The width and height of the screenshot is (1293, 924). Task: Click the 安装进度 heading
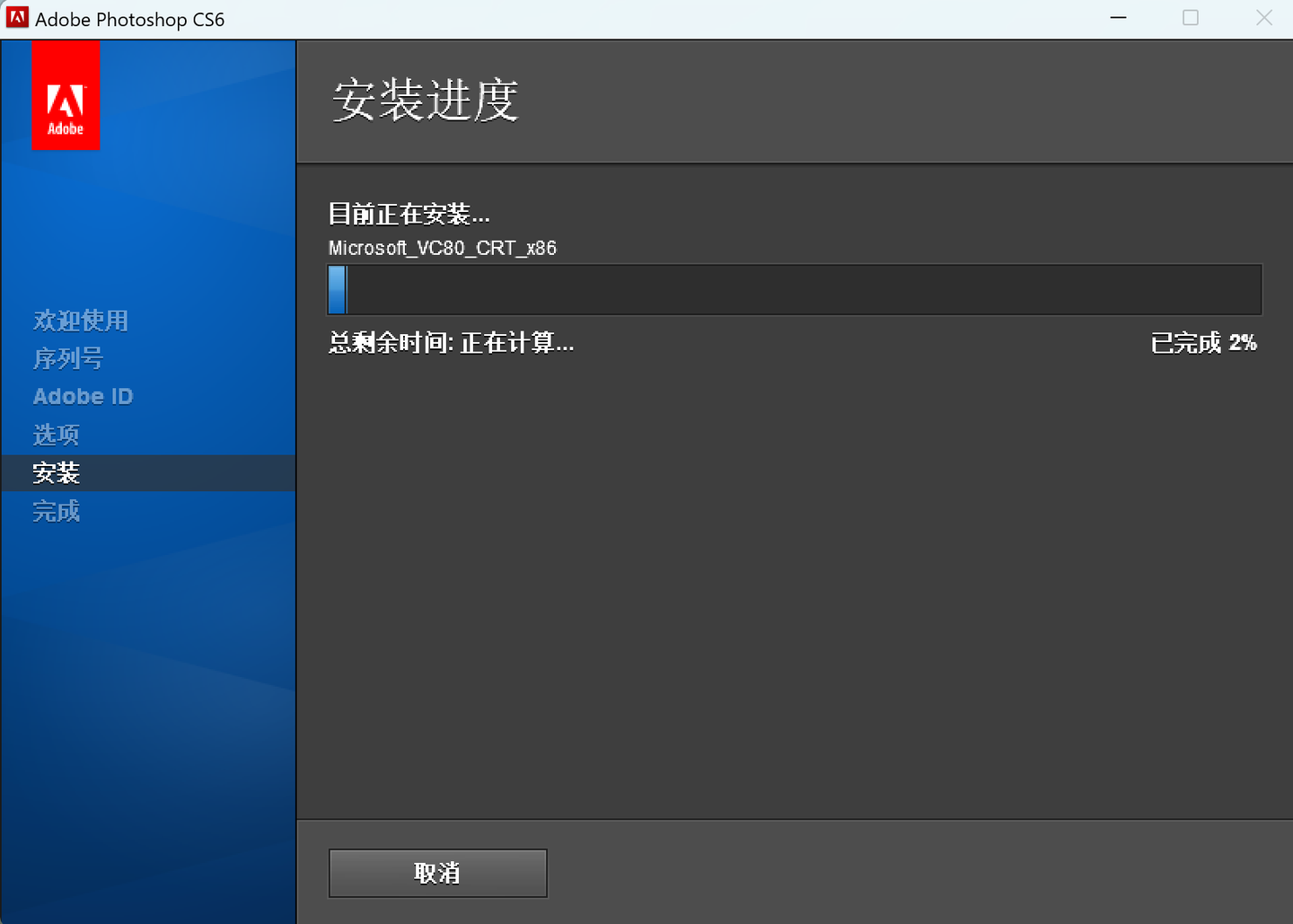(x=426, y=100)
